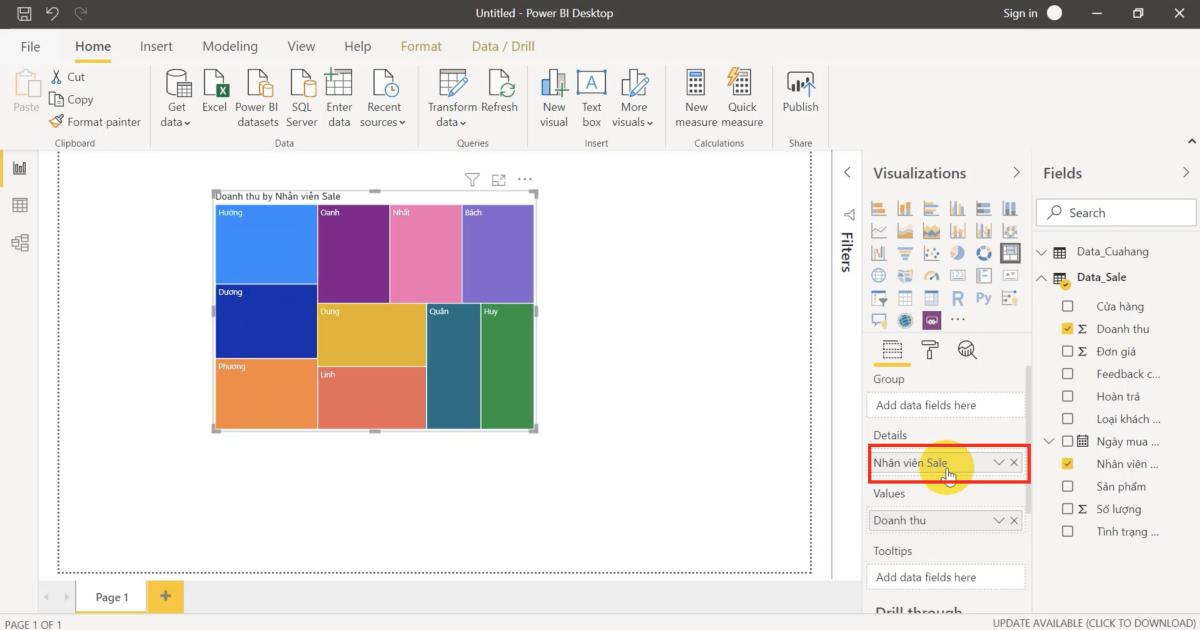Select the Pie chart visual
This screenshot has width=1200, height=630.
coord(956,252)
